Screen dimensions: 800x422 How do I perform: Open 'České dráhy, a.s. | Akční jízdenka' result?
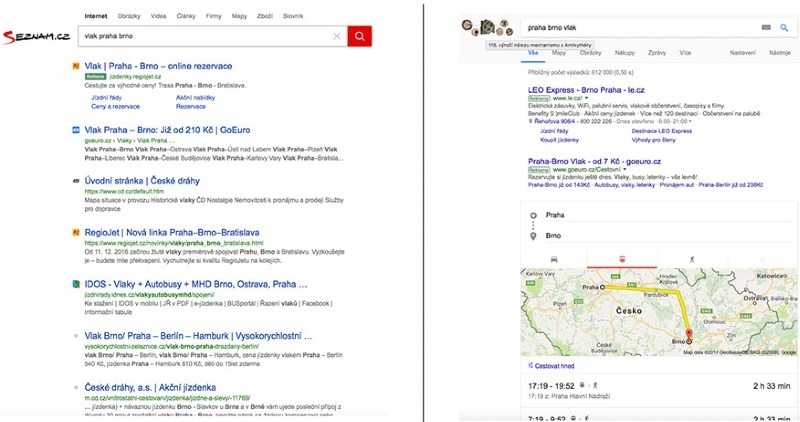tap(150, 387)
